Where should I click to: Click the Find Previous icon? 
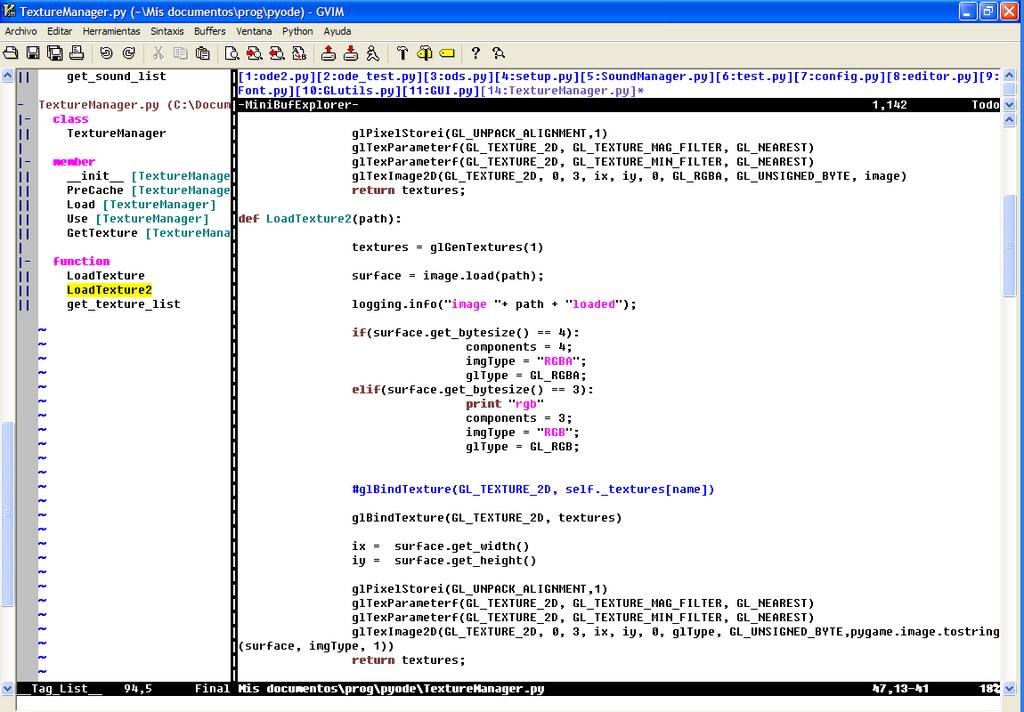[276, 53]
